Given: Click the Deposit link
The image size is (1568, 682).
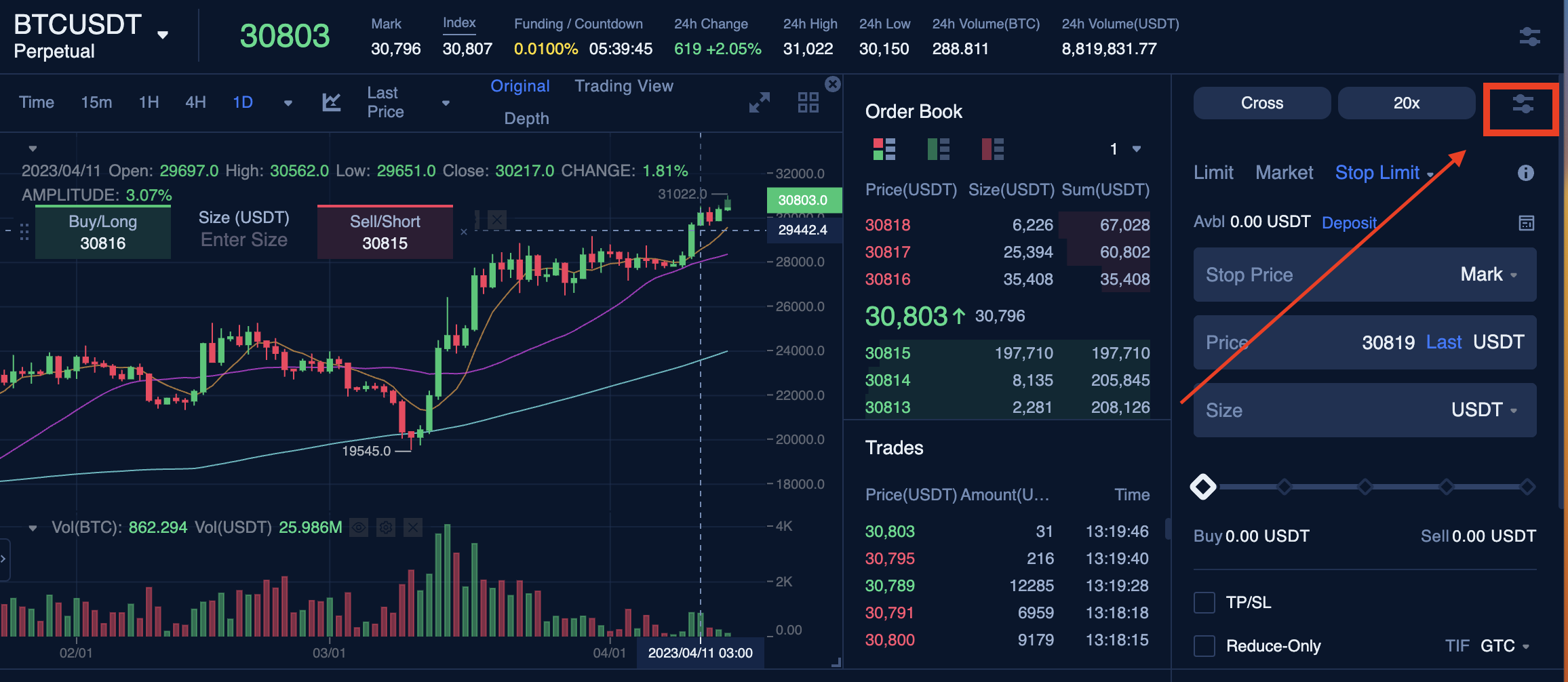Looking at the screenshot, I should 1348,222.
